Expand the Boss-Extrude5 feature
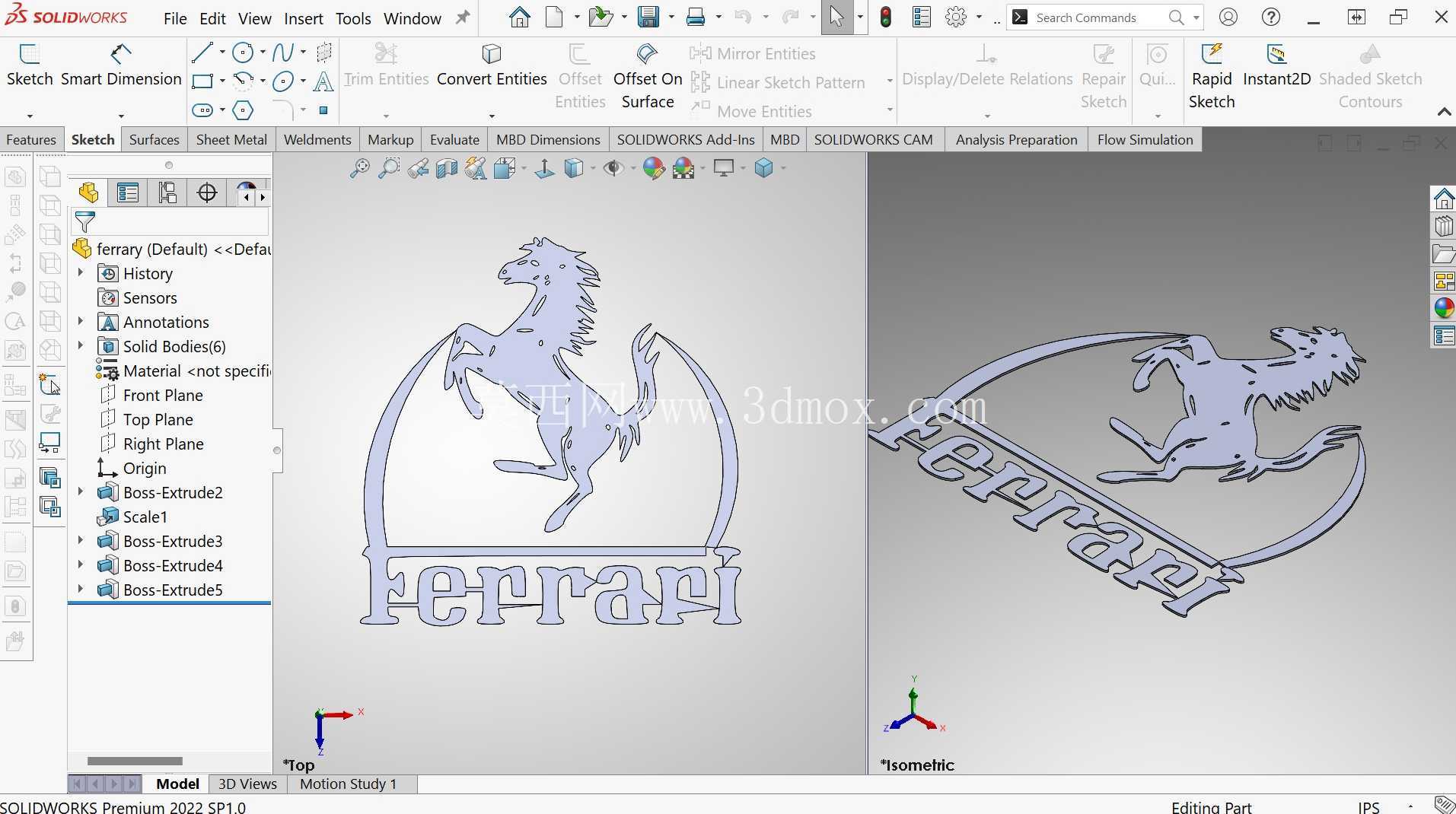The image size is (1456, 814). click(81, 589)
